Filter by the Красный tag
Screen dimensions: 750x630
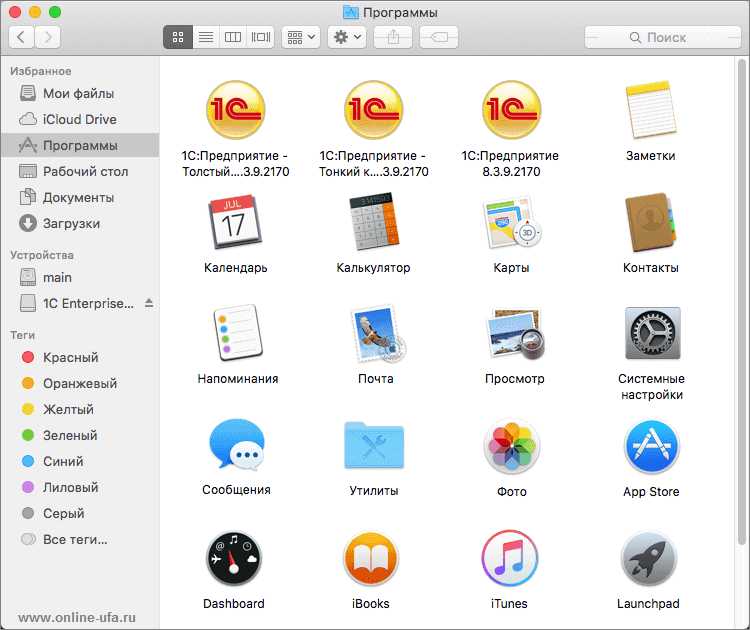point(80,357)
